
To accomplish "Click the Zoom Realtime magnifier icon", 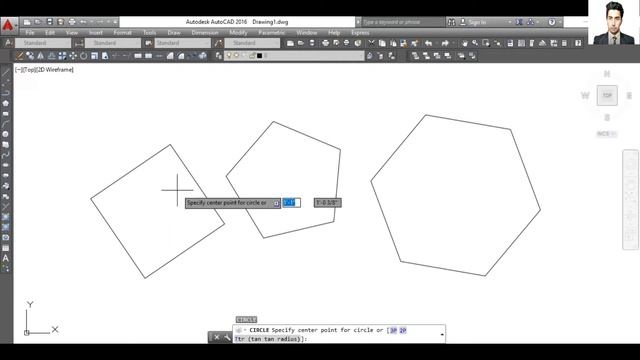I will 475,43.
